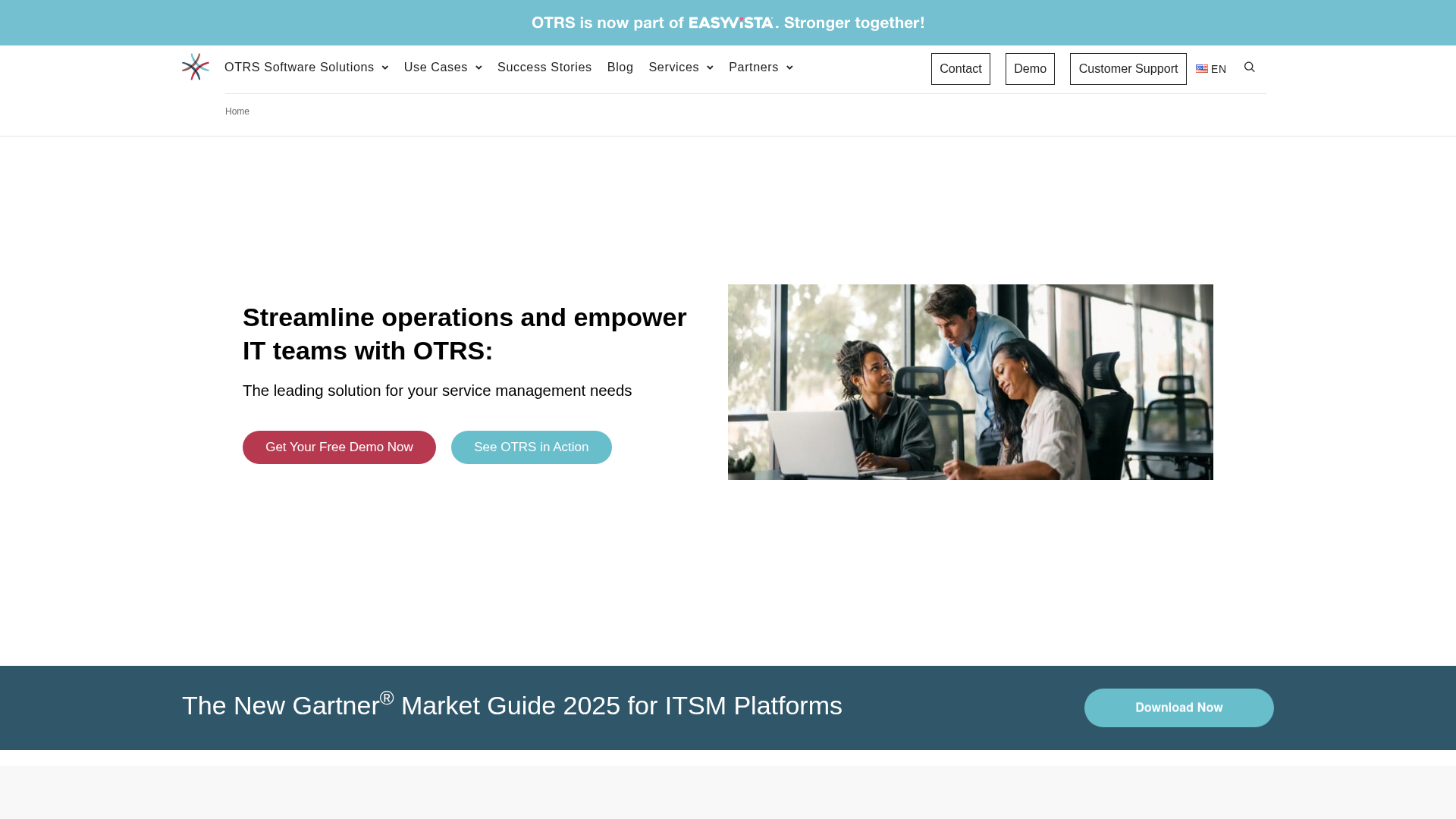Click the Contact button
The height and width of the screenshot is (819, 1456).
coord(960,68)
